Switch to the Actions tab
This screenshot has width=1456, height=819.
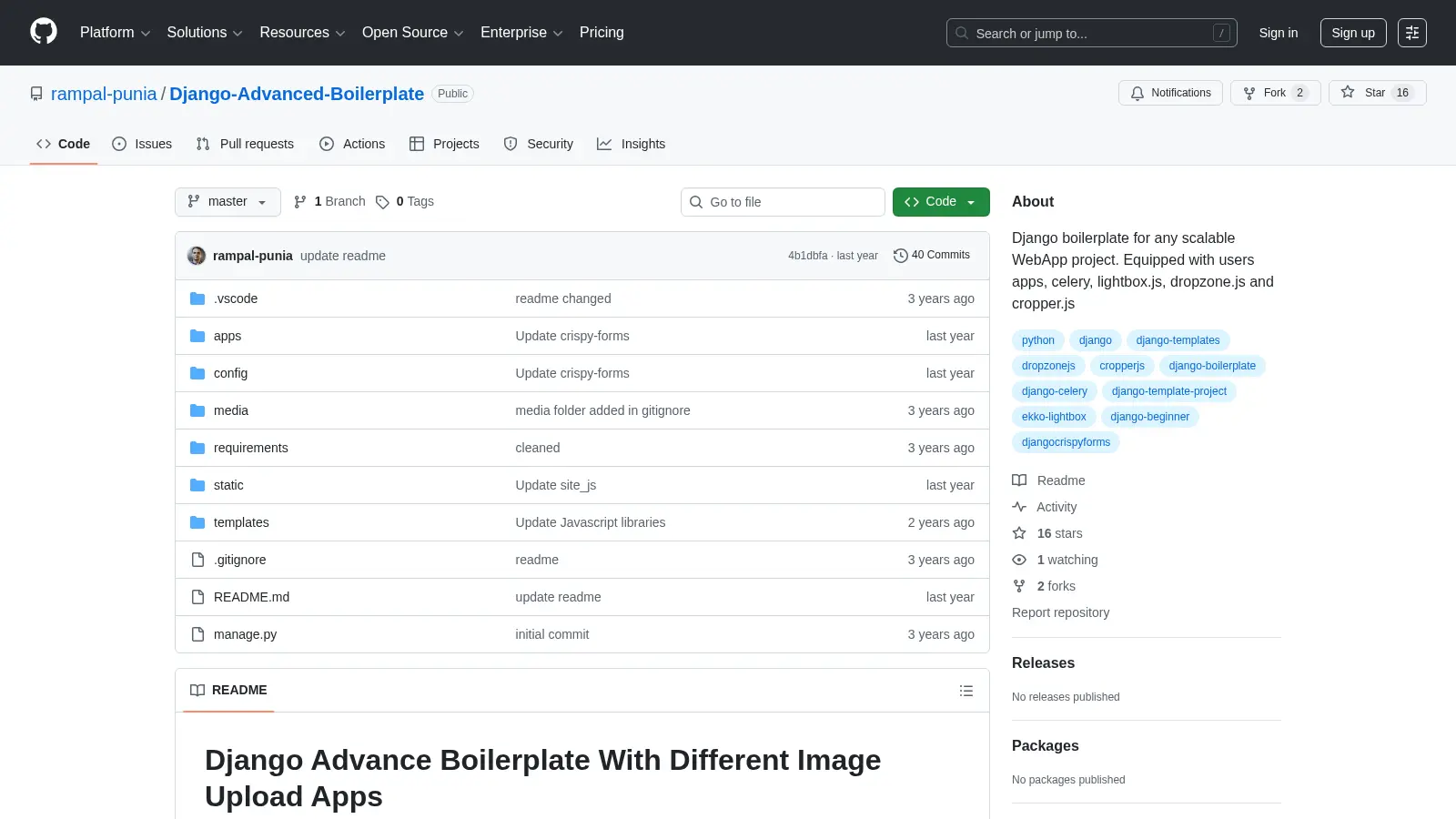(x=352, y=144)
